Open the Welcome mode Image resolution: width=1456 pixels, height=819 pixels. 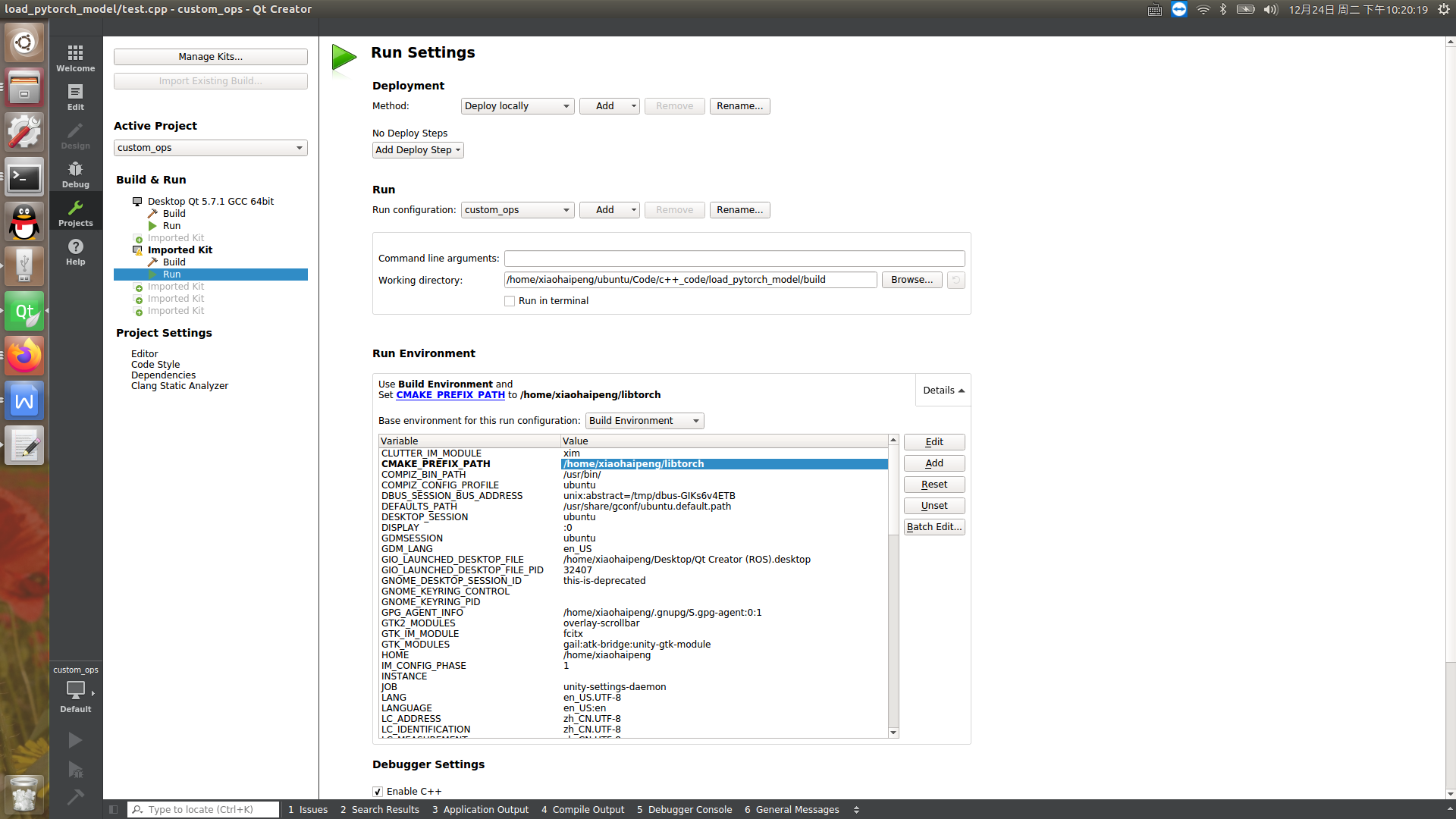(x=75, y=58)
